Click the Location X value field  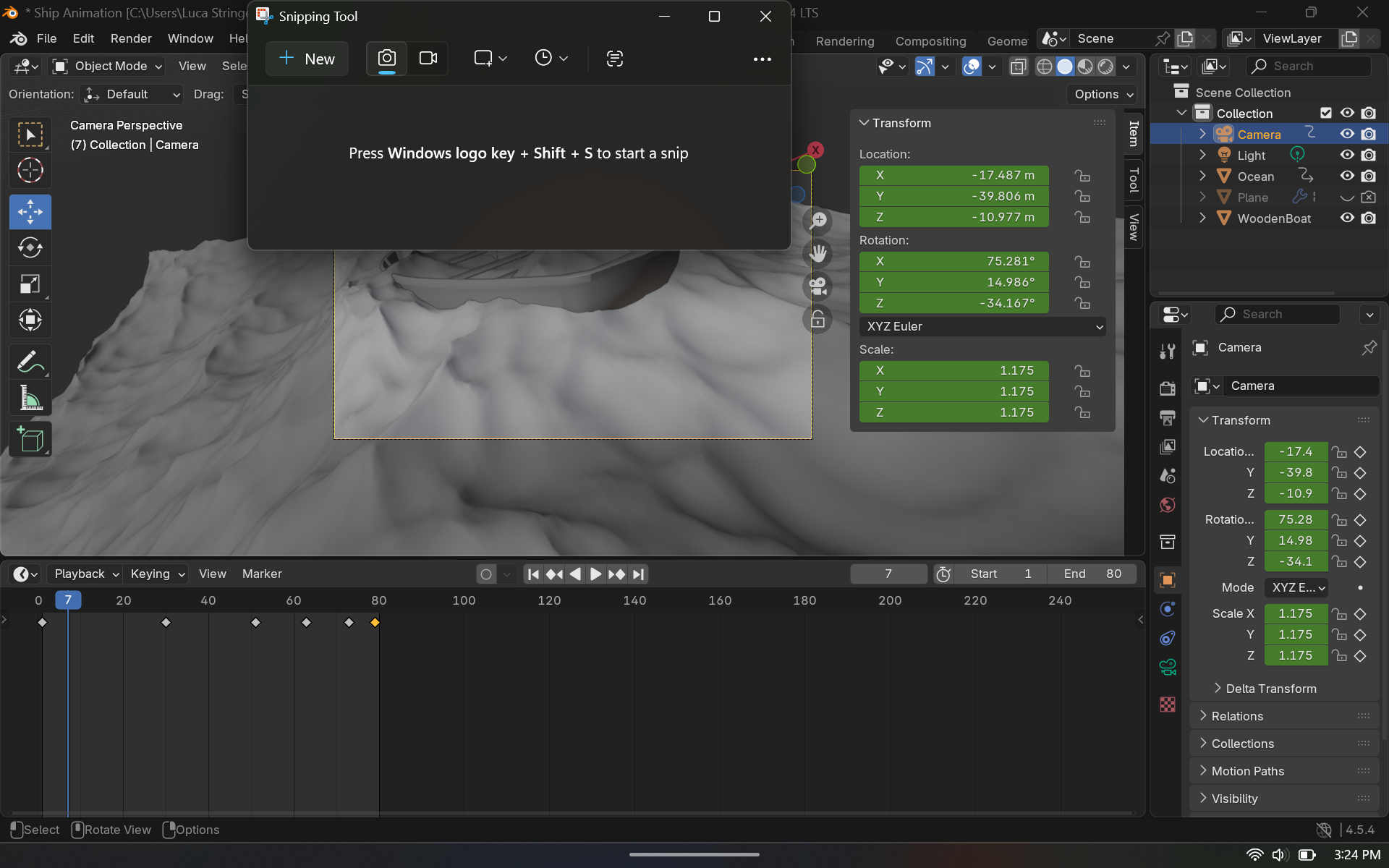pyautogui.click(x=953, y=175)
